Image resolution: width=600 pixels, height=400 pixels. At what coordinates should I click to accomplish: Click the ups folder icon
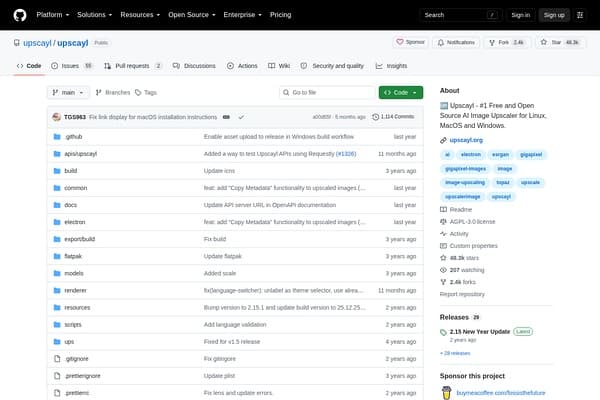57,342
